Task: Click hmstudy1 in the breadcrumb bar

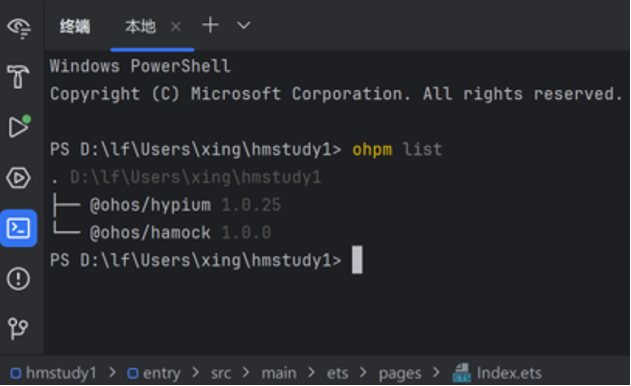Action: coord(61,373)
